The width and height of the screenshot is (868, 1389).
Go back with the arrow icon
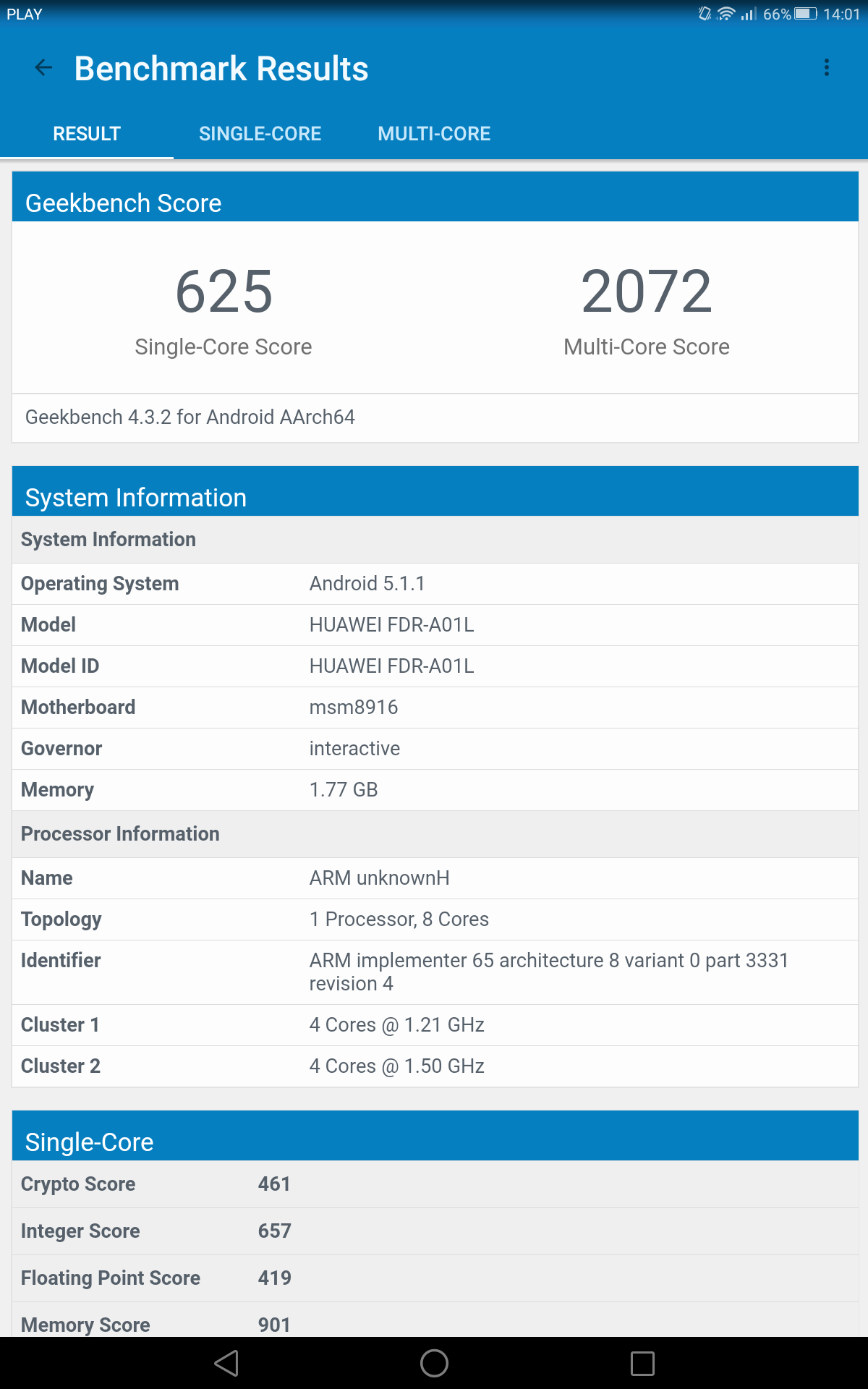tap(43, 68)
